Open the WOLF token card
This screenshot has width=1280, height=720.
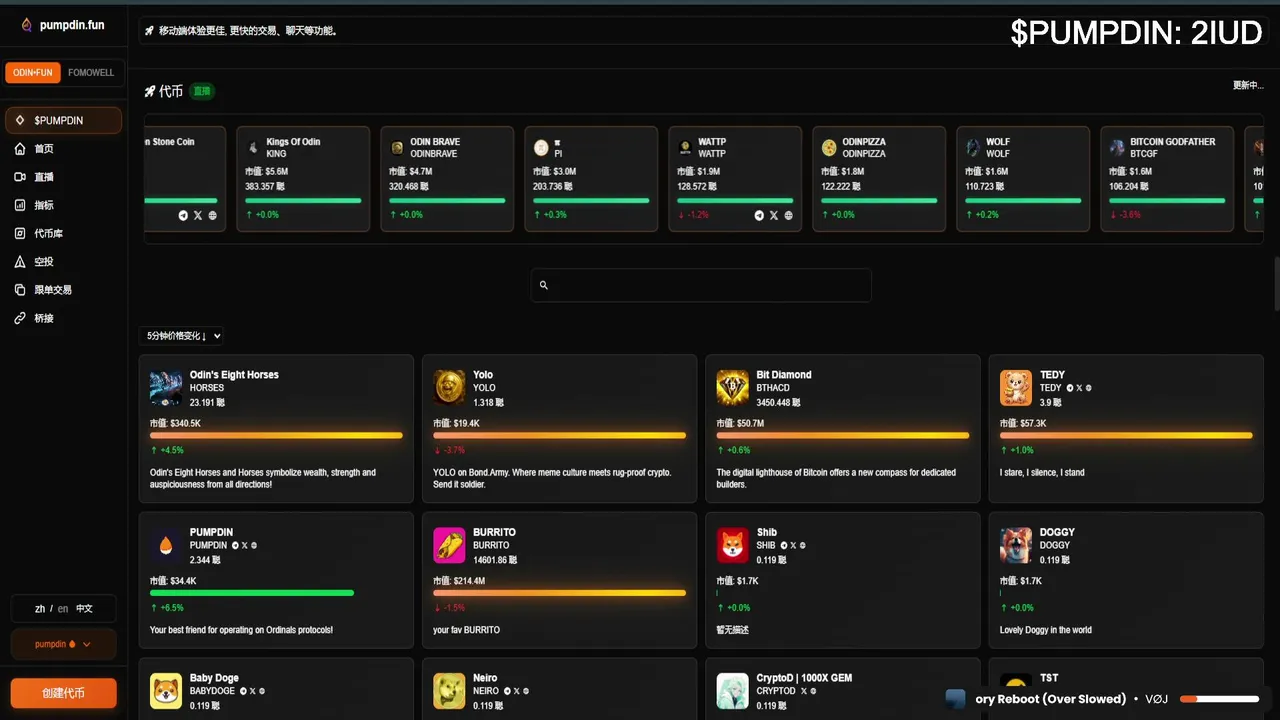[x=1023, y=179]
